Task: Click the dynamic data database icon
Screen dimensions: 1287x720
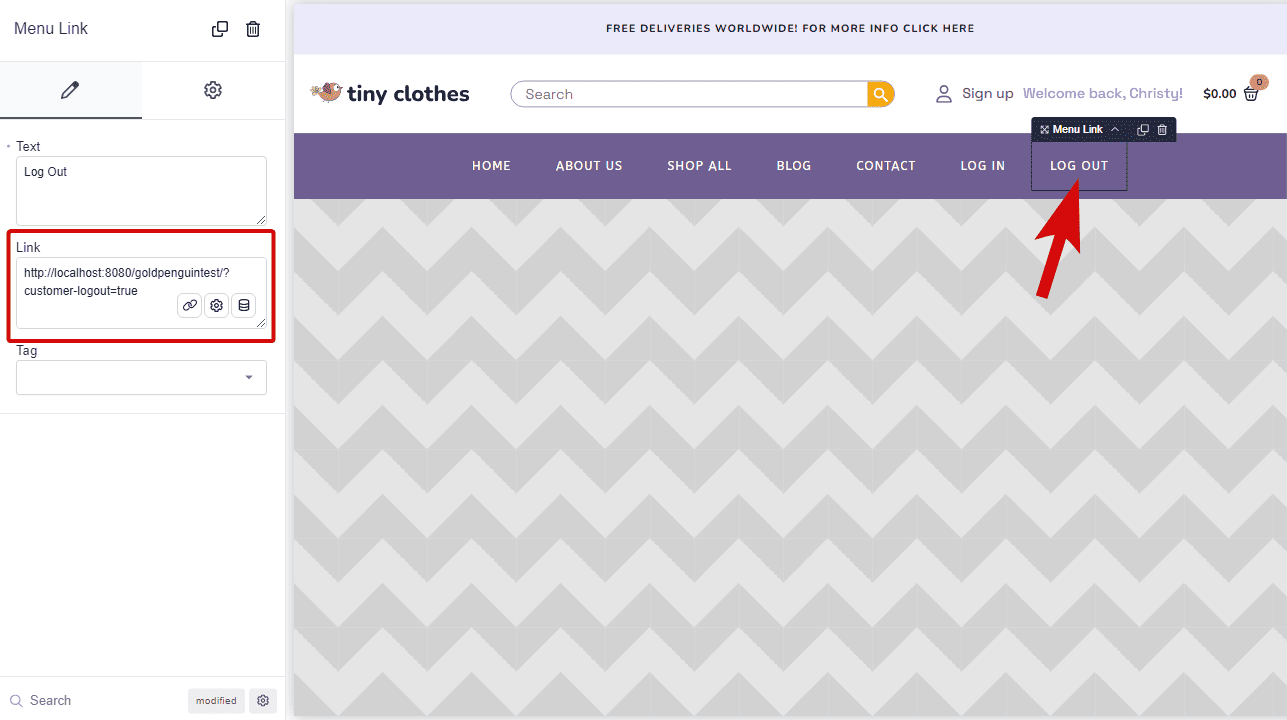Action: [244, 305]
